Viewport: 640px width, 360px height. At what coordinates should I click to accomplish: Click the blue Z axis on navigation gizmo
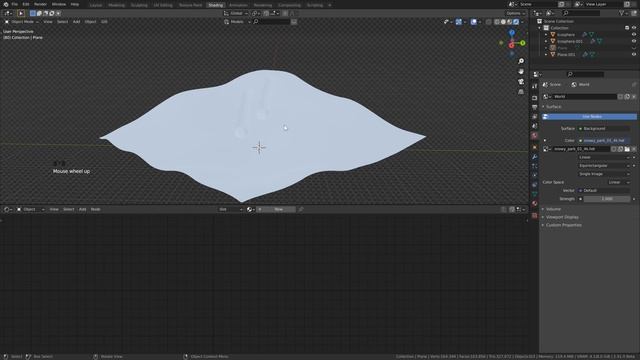[x=512, y=33]
